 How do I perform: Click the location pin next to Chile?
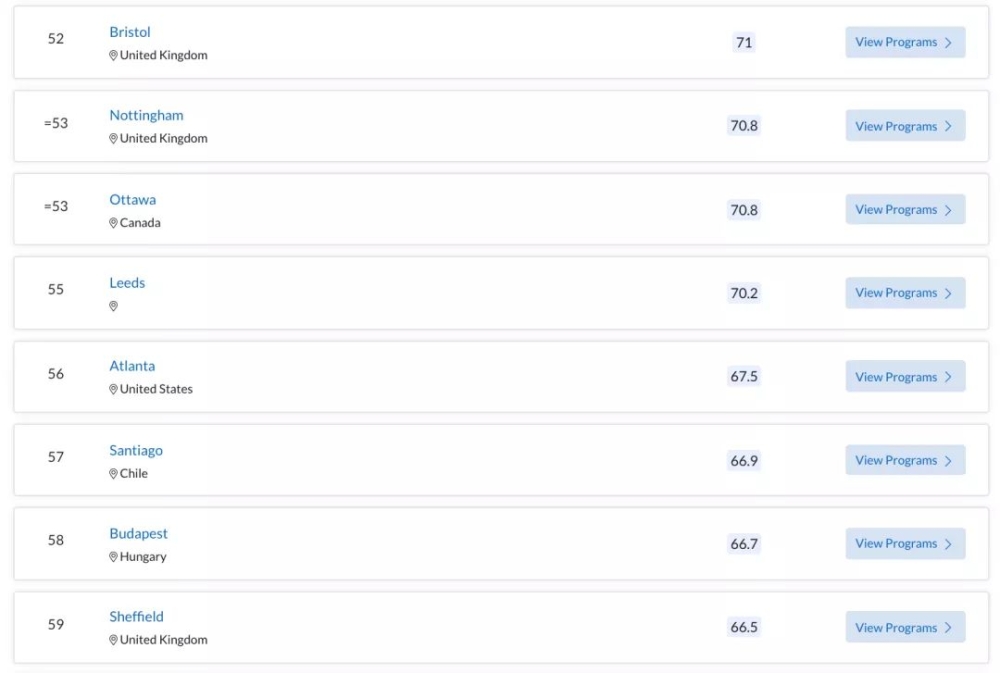click(x=114, y=473)
